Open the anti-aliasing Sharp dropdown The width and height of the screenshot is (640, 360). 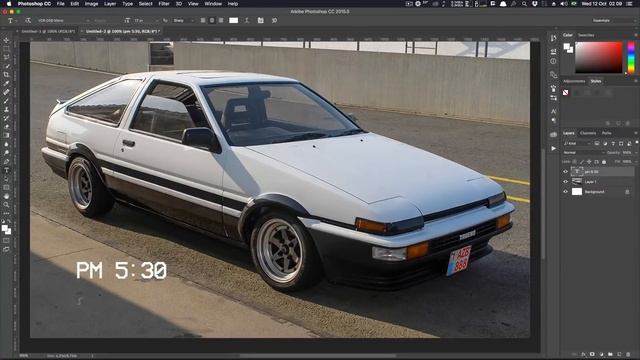(183, 20)
